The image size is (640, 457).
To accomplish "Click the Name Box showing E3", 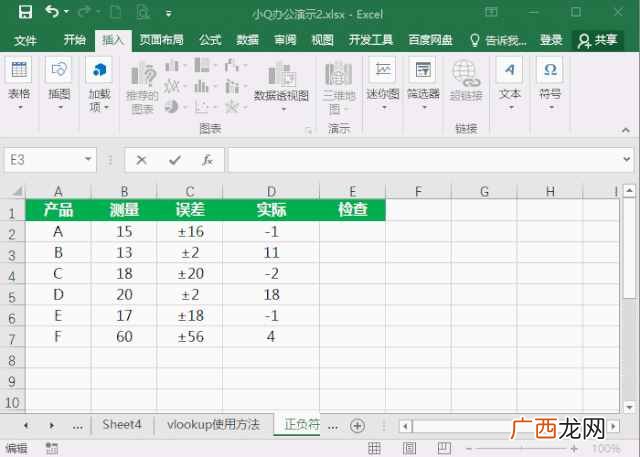I will click(x=44, y=160).
